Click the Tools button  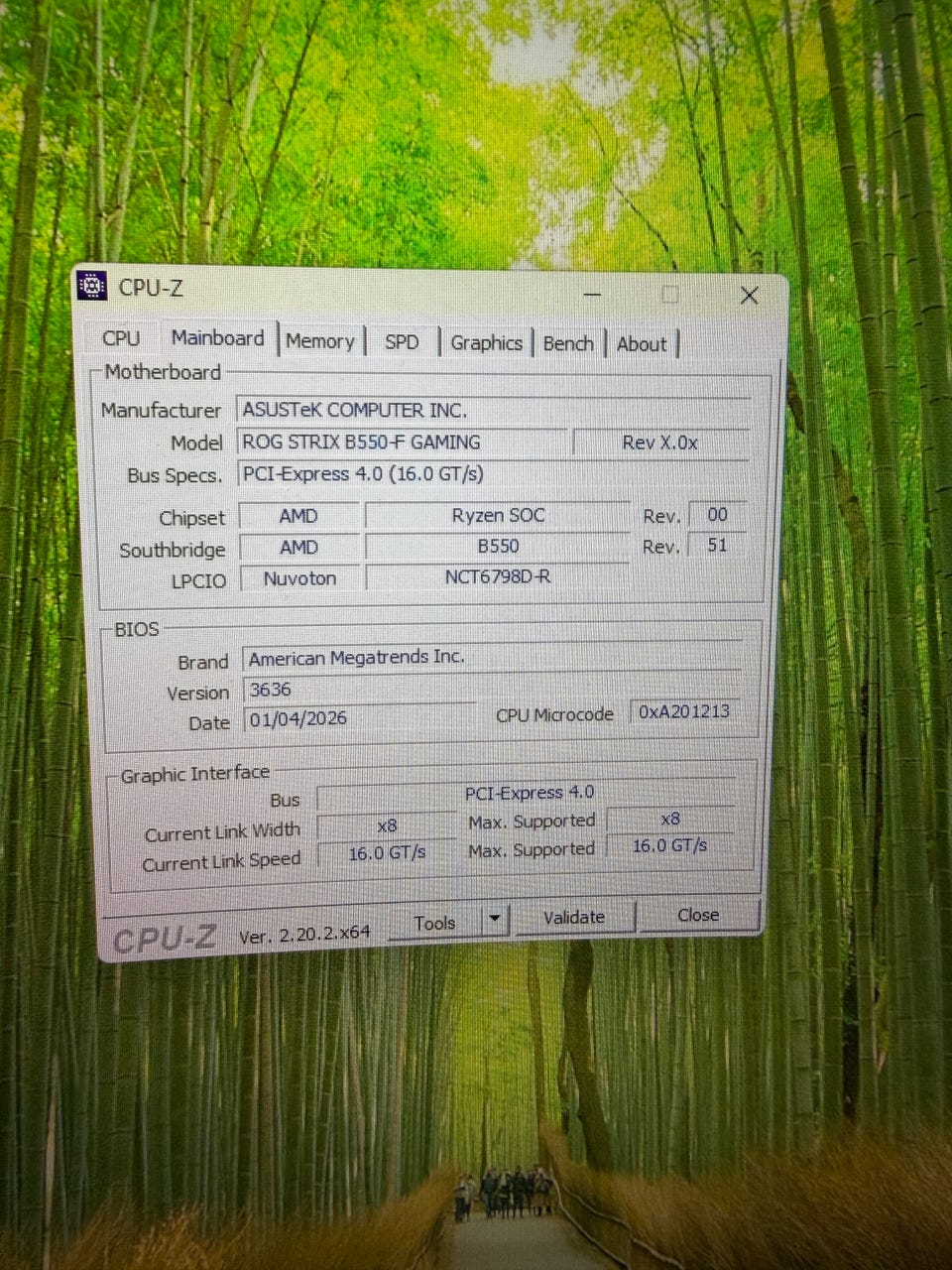pos(434,923)
